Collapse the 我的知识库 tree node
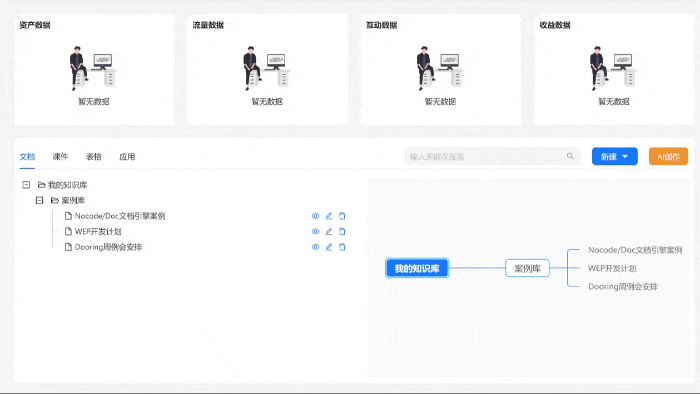The width and height of the screenshot is (700, 394). tap(26, 185)
